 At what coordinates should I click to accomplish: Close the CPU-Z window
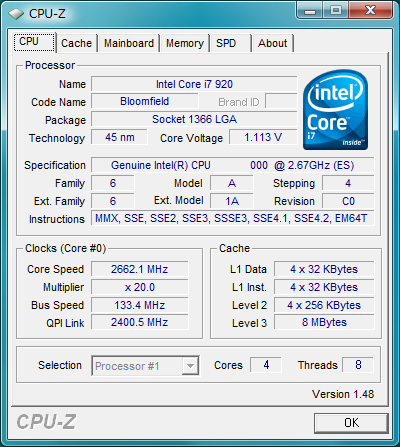tap(370, 11)
